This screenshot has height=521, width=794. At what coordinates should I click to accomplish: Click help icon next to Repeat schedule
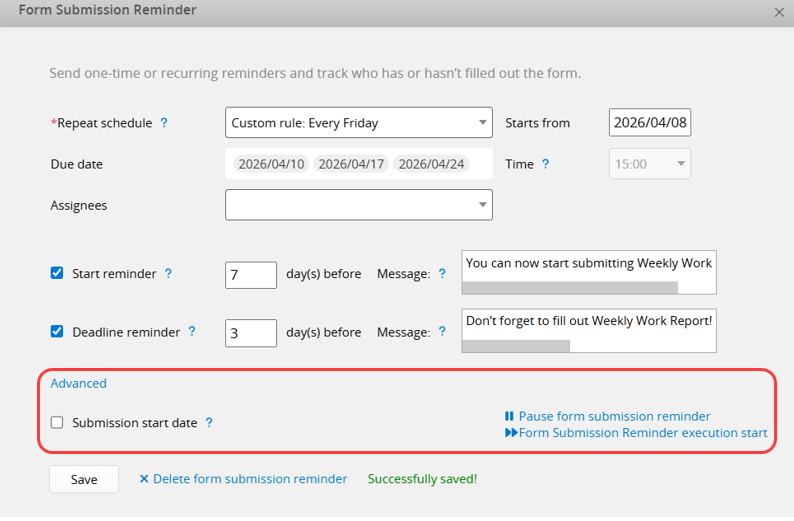pos(164,123)
